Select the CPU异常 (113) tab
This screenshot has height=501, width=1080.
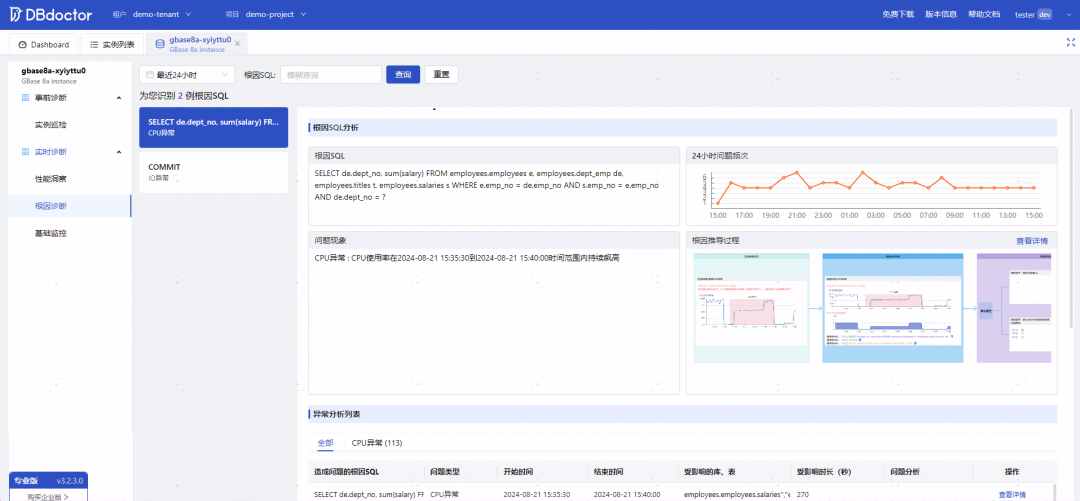point(377,442)
